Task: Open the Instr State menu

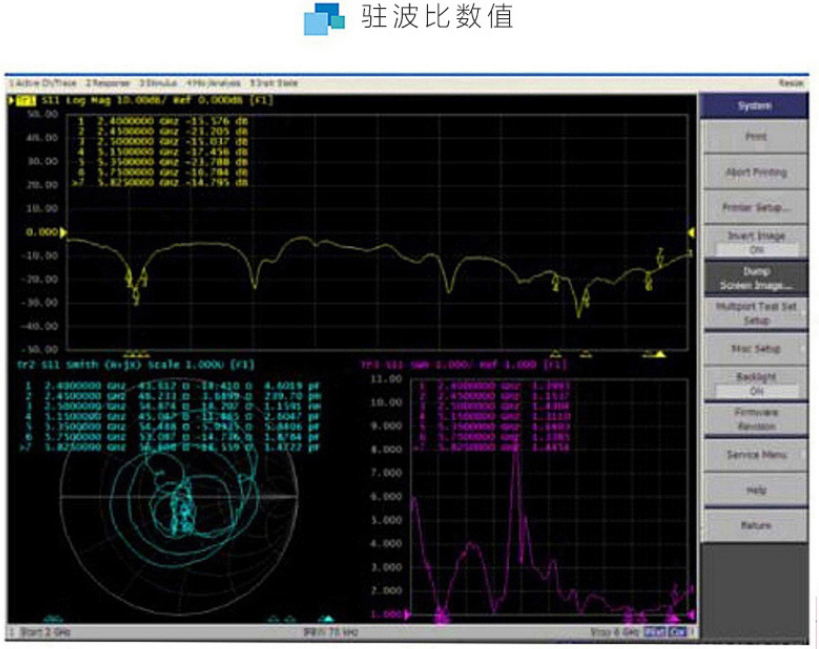Action: pos(273,83)
